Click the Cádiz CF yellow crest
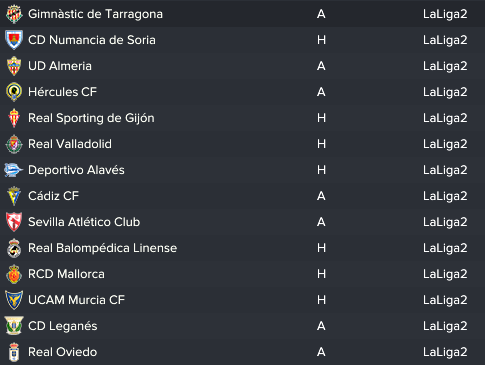Viewport: 485px width, 365px height. coord(14,196)
